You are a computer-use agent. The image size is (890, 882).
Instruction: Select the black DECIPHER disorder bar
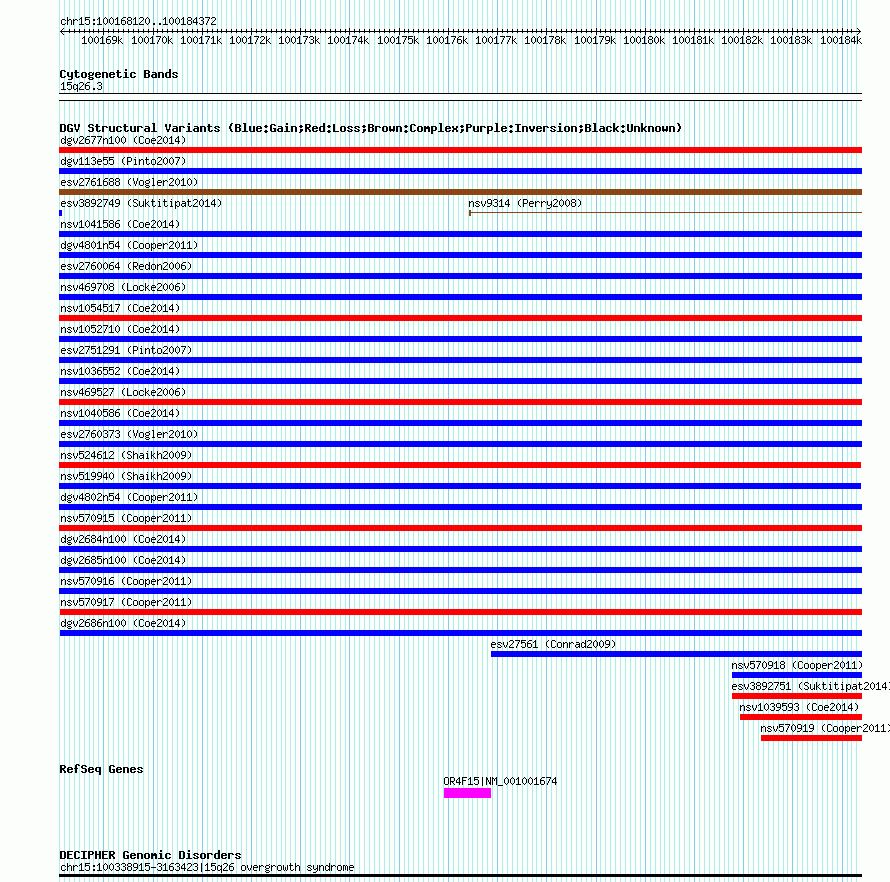pyautogui.click(x=460, y=876)
